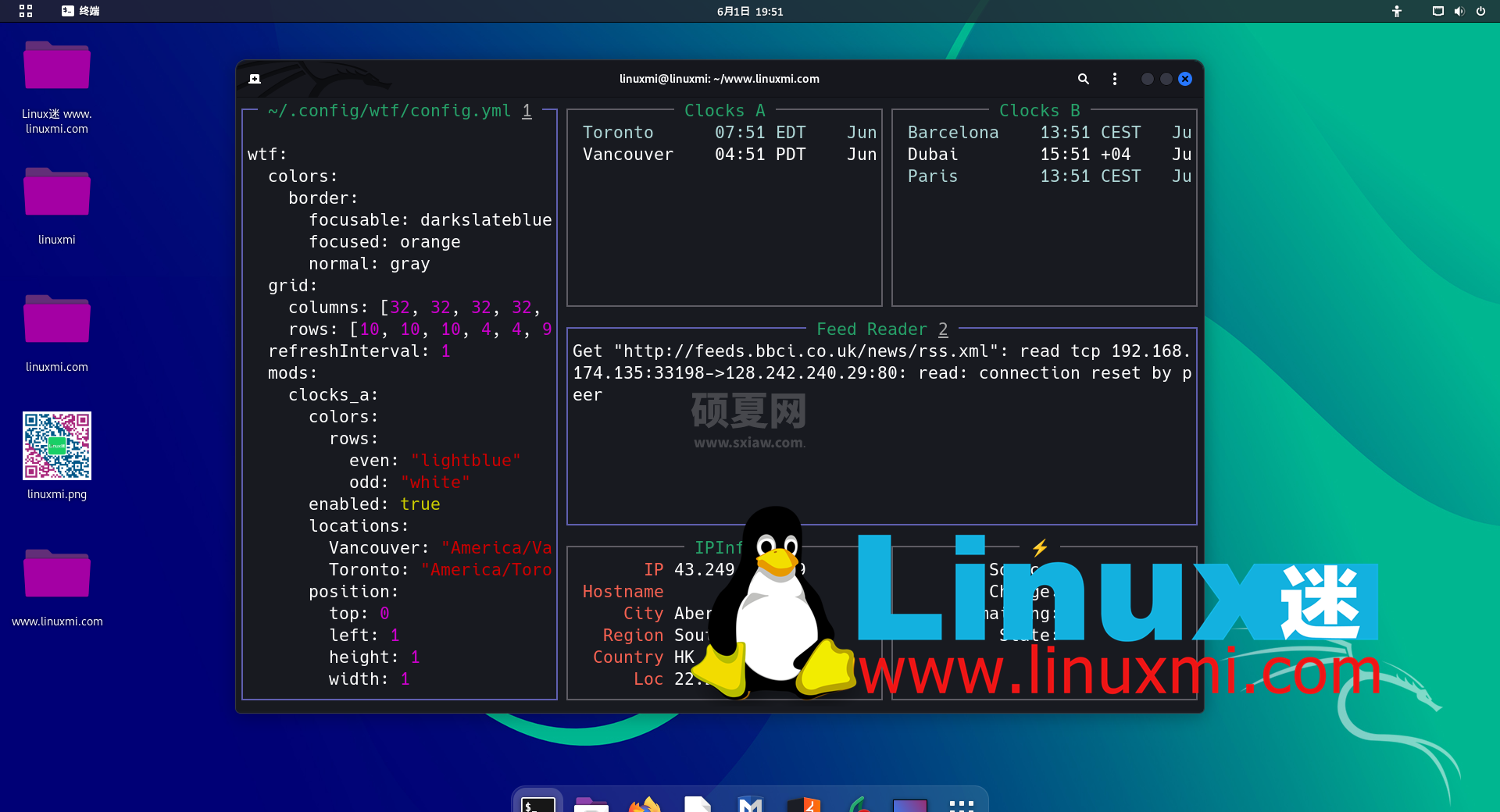Click the terminal title linuxmi@linuxmi: ~/www.linuxmi.com
The width and height of the screenshot is (1500, 812).
point(720,79)
